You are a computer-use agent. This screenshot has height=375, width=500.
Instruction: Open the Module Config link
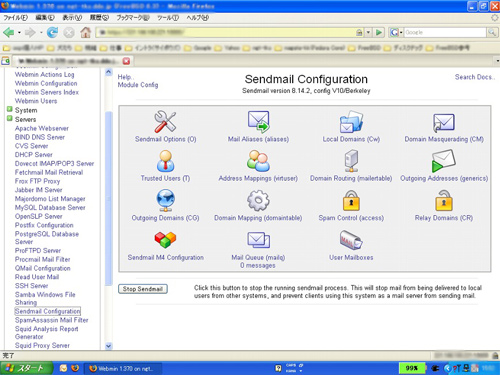138,85
